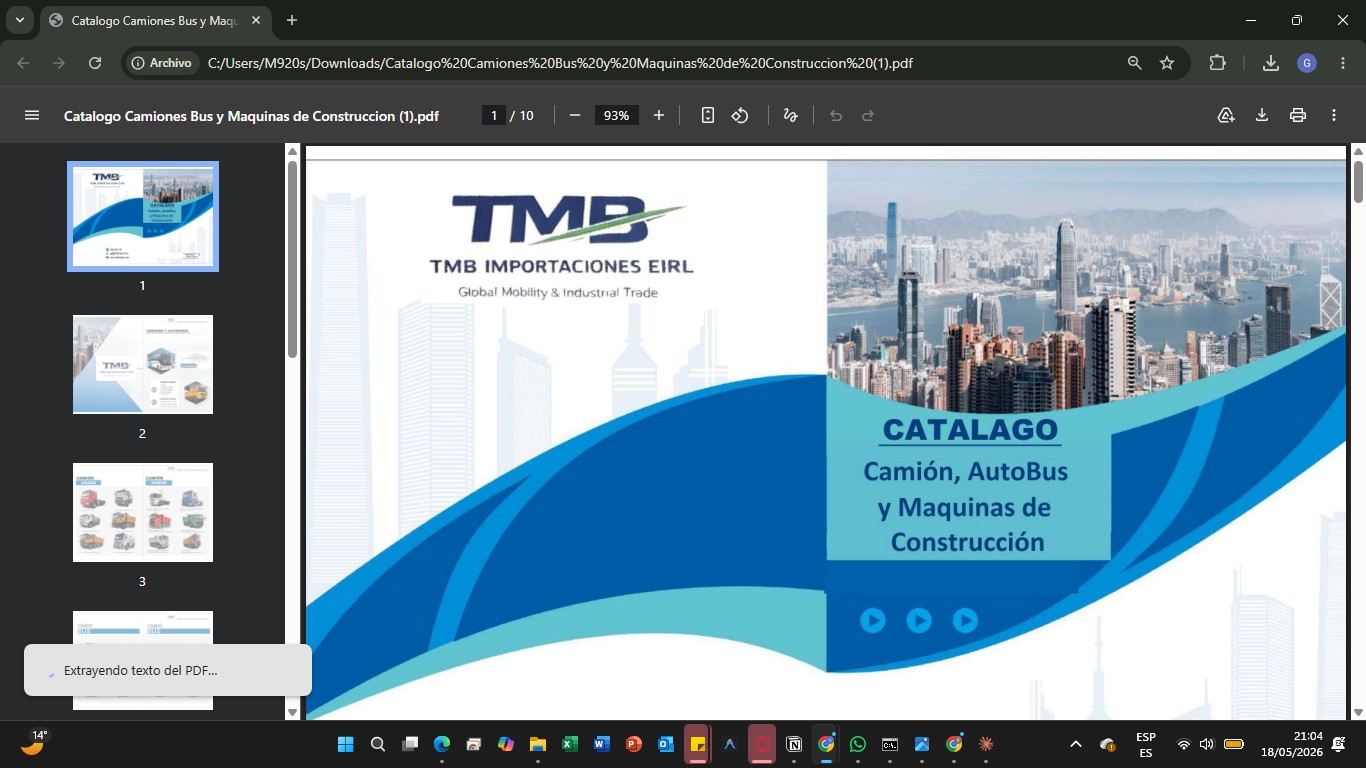Open File Explorer from the taskbar
1366x768 pixels.
[538, 744]
